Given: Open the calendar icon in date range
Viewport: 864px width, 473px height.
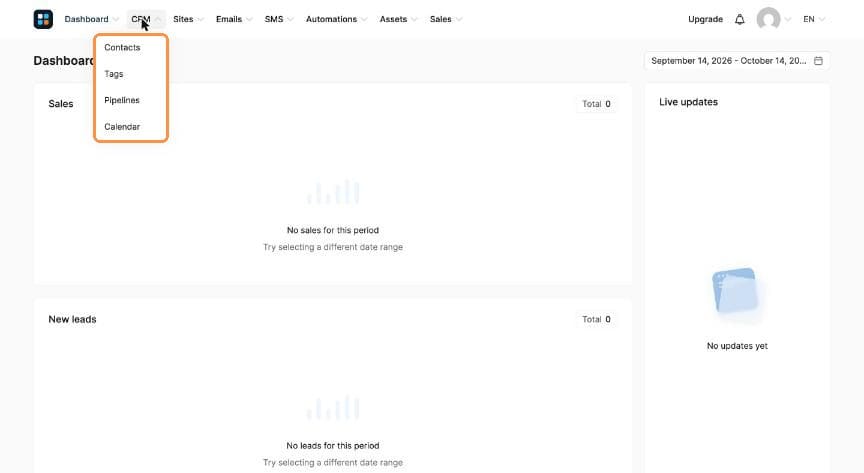Looking at the screenshot, I should click(x=818, y=61).
